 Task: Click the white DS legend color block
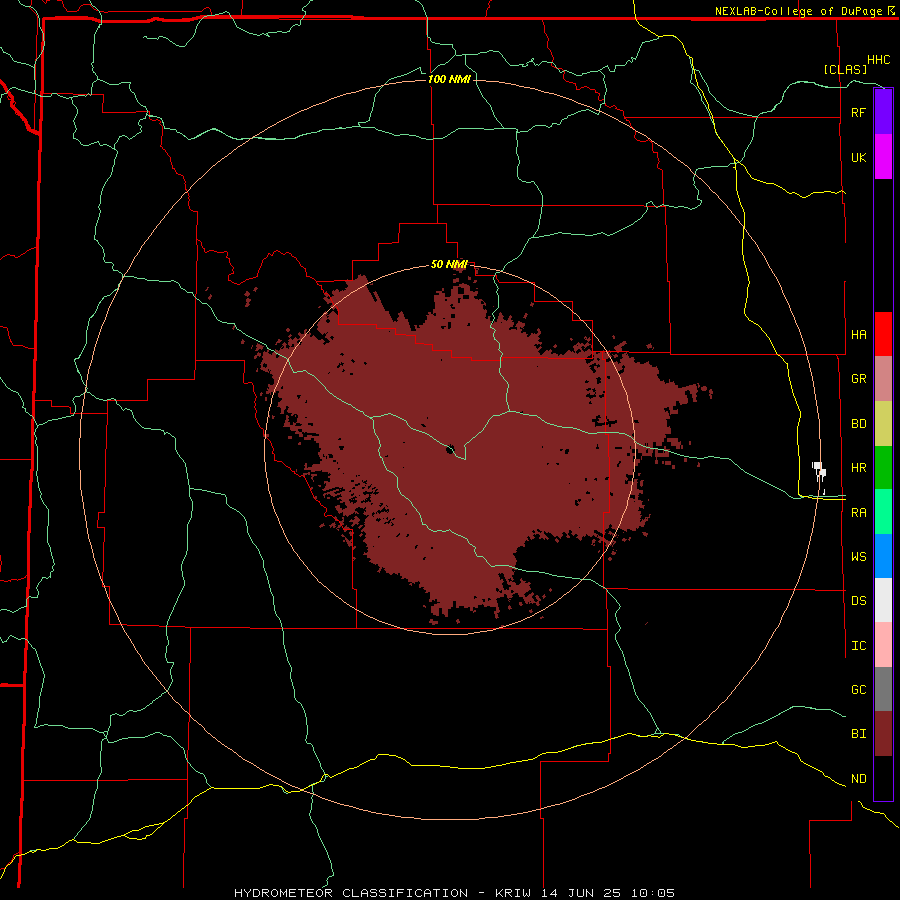[883, 600]
